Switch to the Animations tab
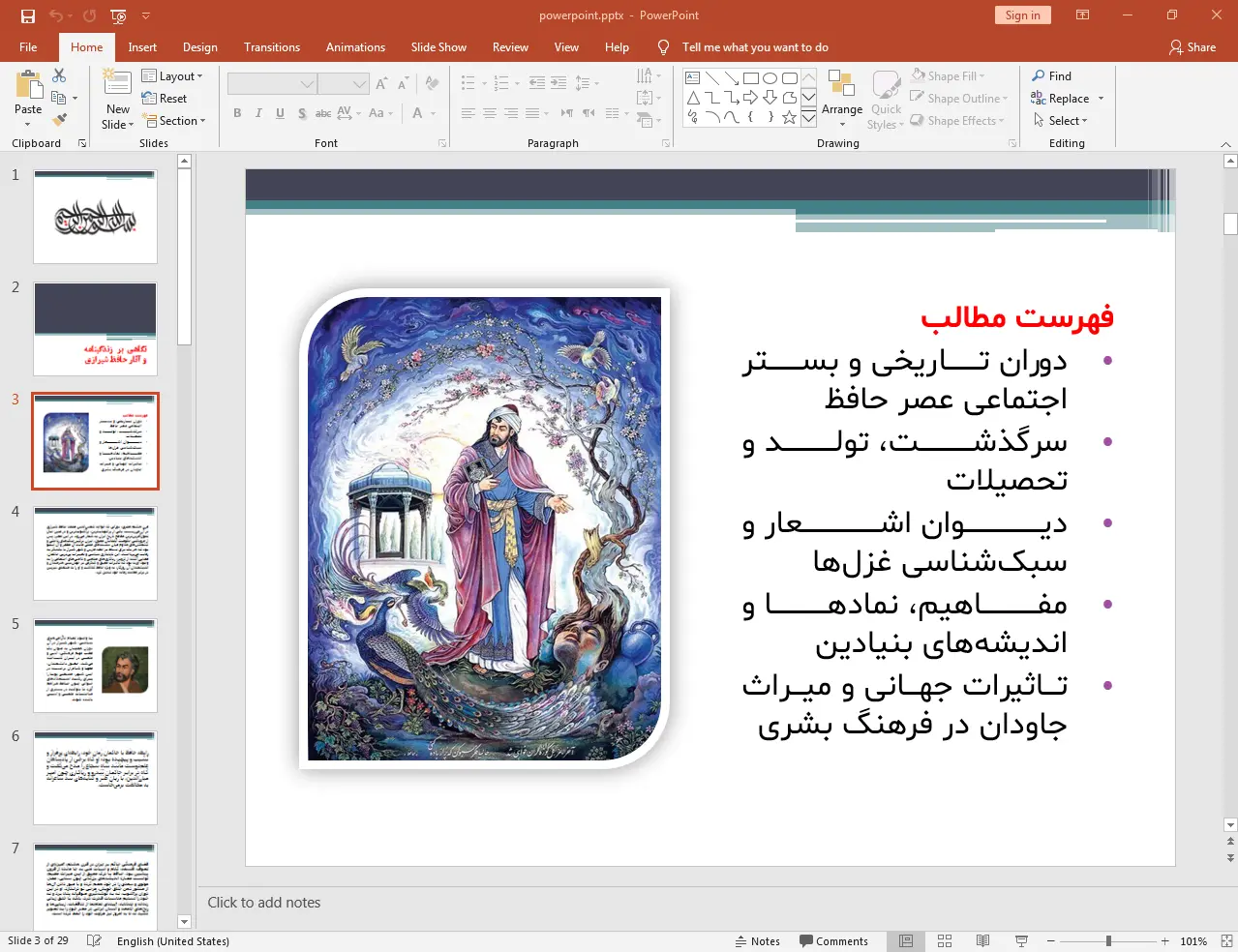Image resolution: width=1238 pixels, height=952 pixels. point(355,47)
